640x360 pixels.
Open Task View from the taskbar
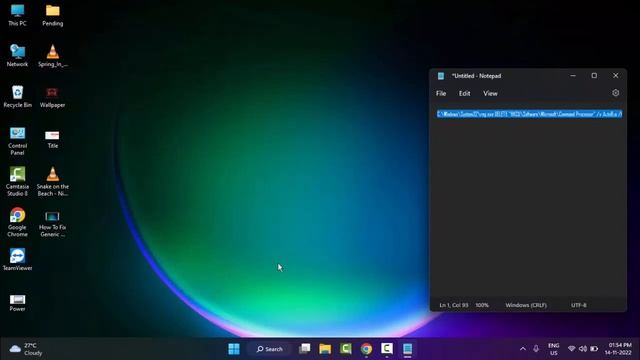pos(304,349)
